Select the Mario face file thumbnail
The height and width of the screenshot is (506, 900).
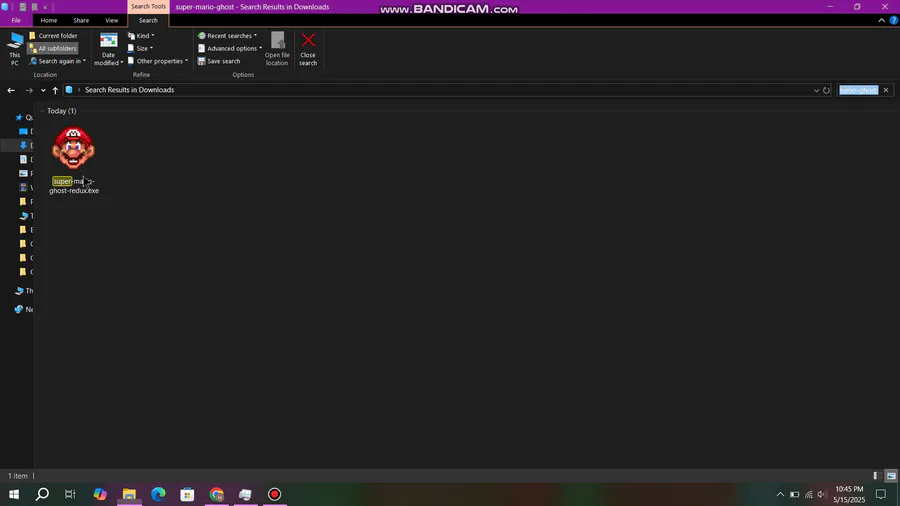point(73,148)
